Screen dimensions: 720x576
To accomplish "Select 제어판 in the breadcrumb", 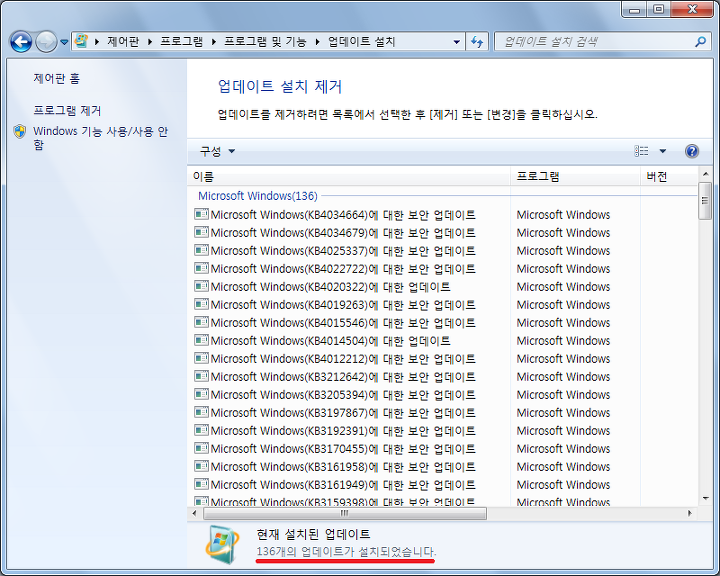I will click(x=123, y=42).
